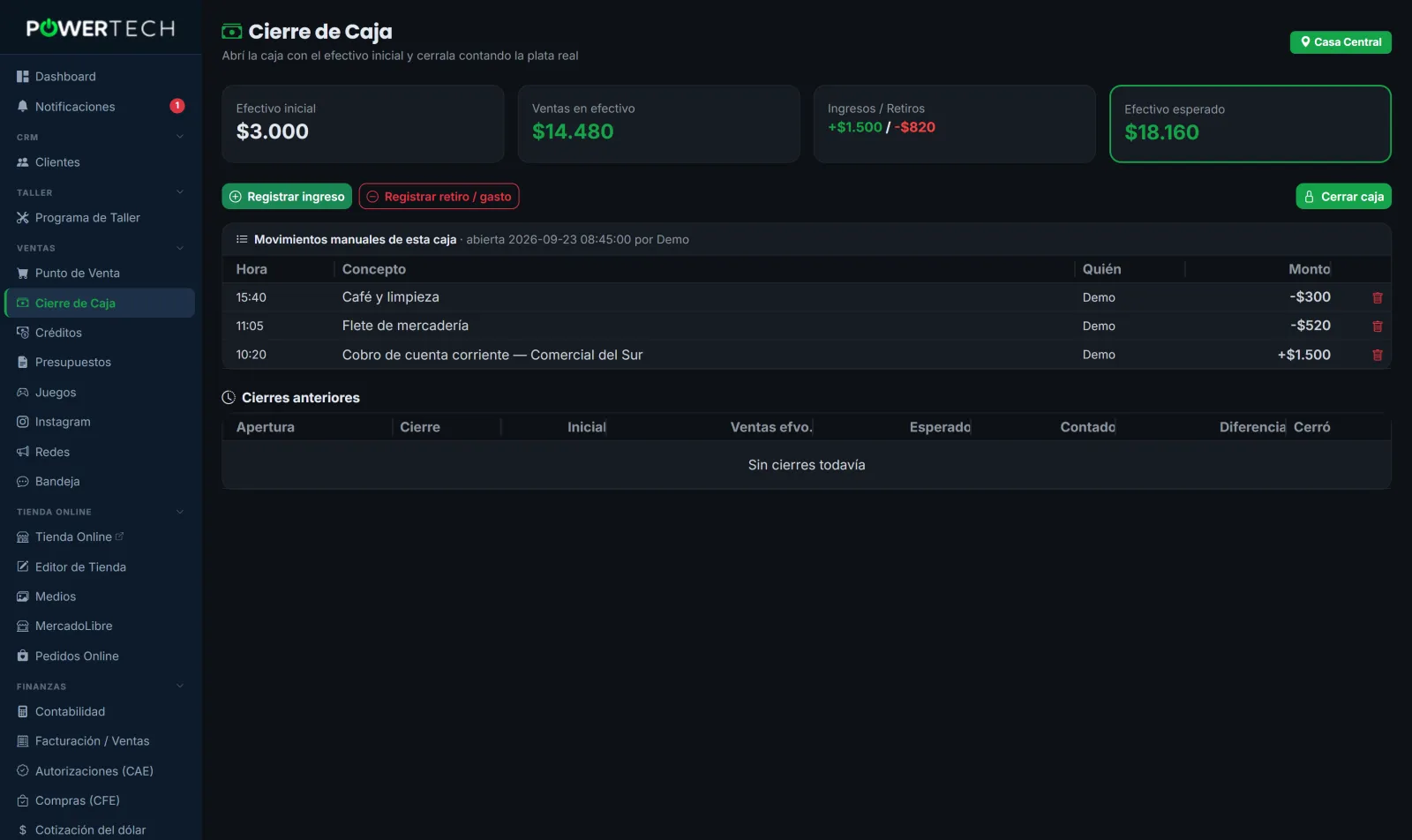The width and height of the screenshot is (1412, 840).
Task: Select the Efectivo esperado $18.160 card
Action: [x=1250, y=124]
